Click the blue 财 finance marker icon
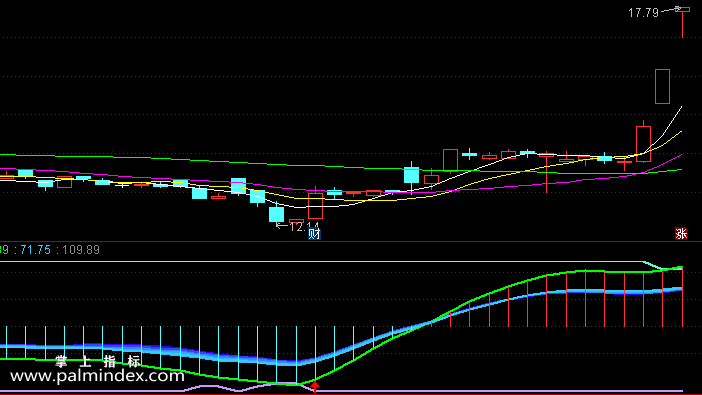This screenshot has height=395, width=702. click(314, 234)
